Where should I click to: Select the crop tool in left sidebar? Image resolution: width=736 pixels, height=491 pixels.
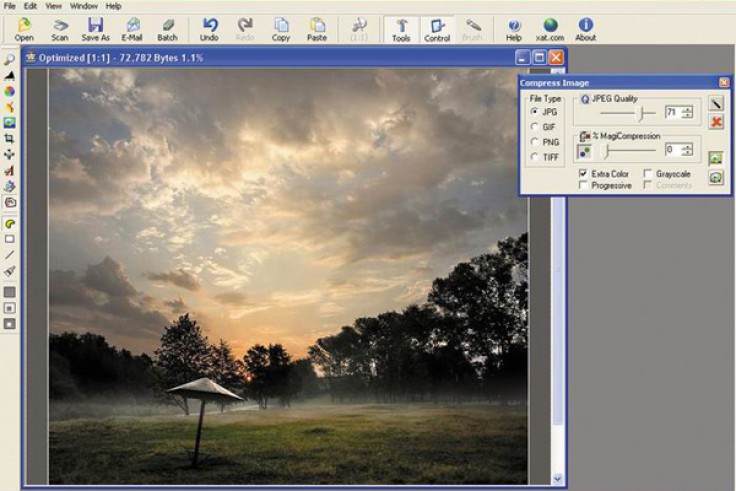pos(9,138)
